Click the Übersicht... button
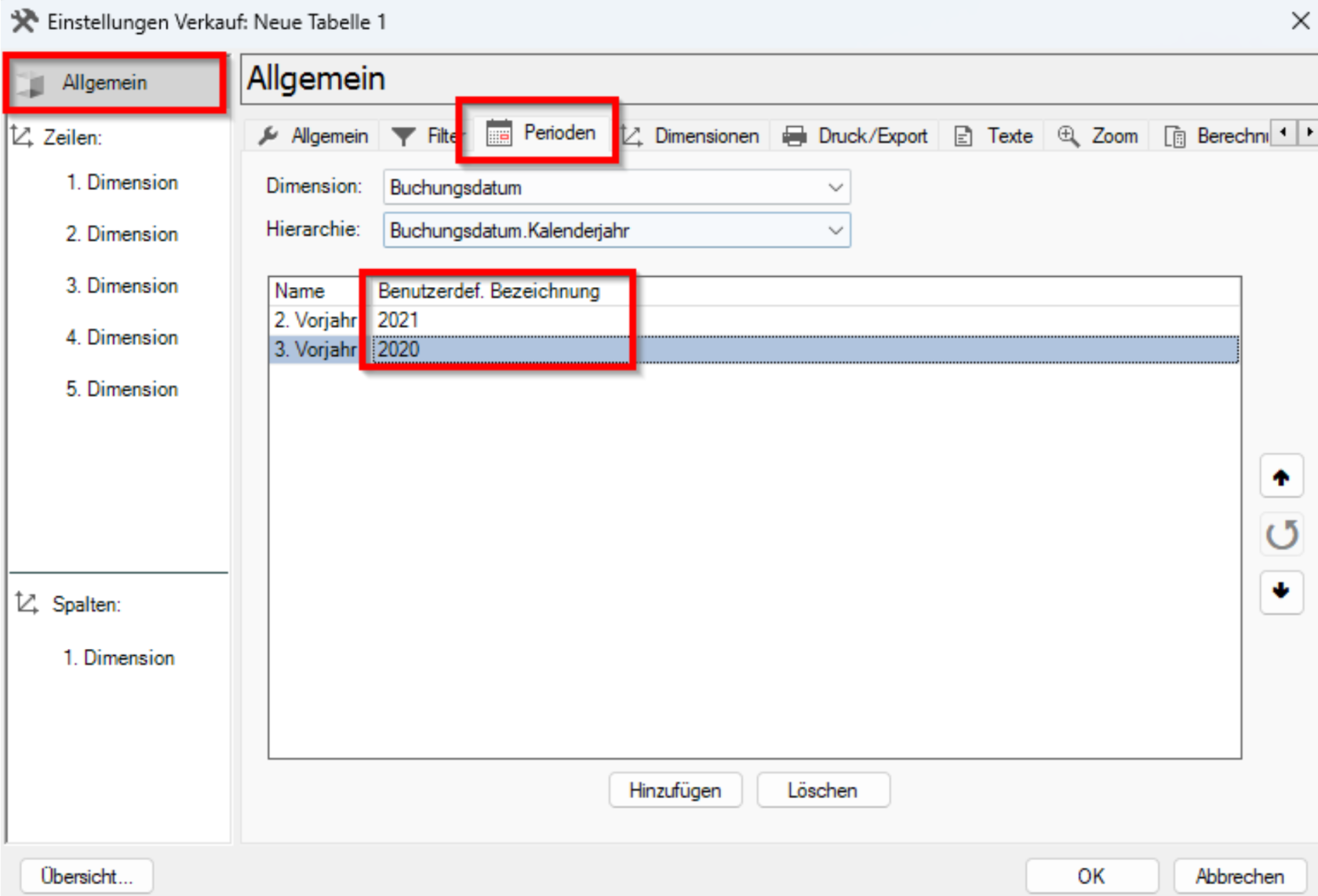The width and height of the screenshot is (1318, 896). pos(86,876)
